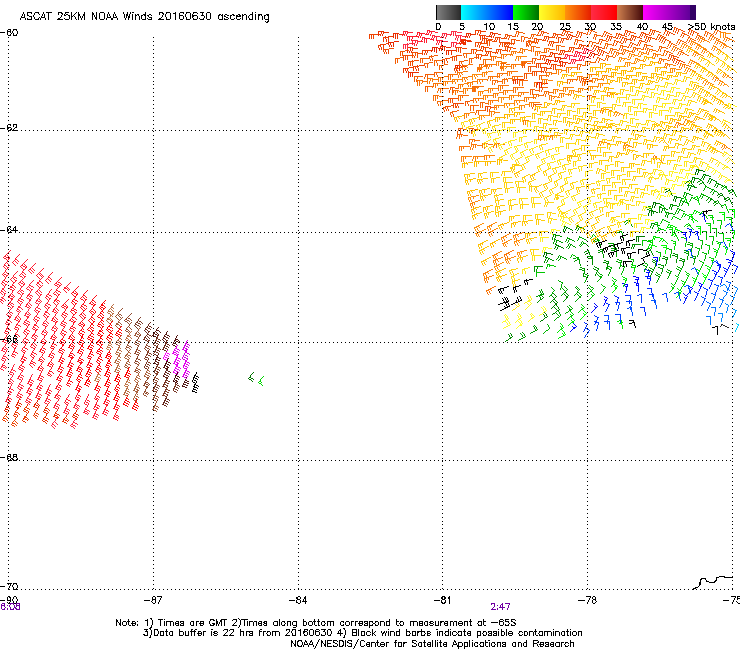This screenshot has height=650, width=740.
Task: Click the note line starting 'Note: 1) Times are GMT'
Action: tap(316, 623)
